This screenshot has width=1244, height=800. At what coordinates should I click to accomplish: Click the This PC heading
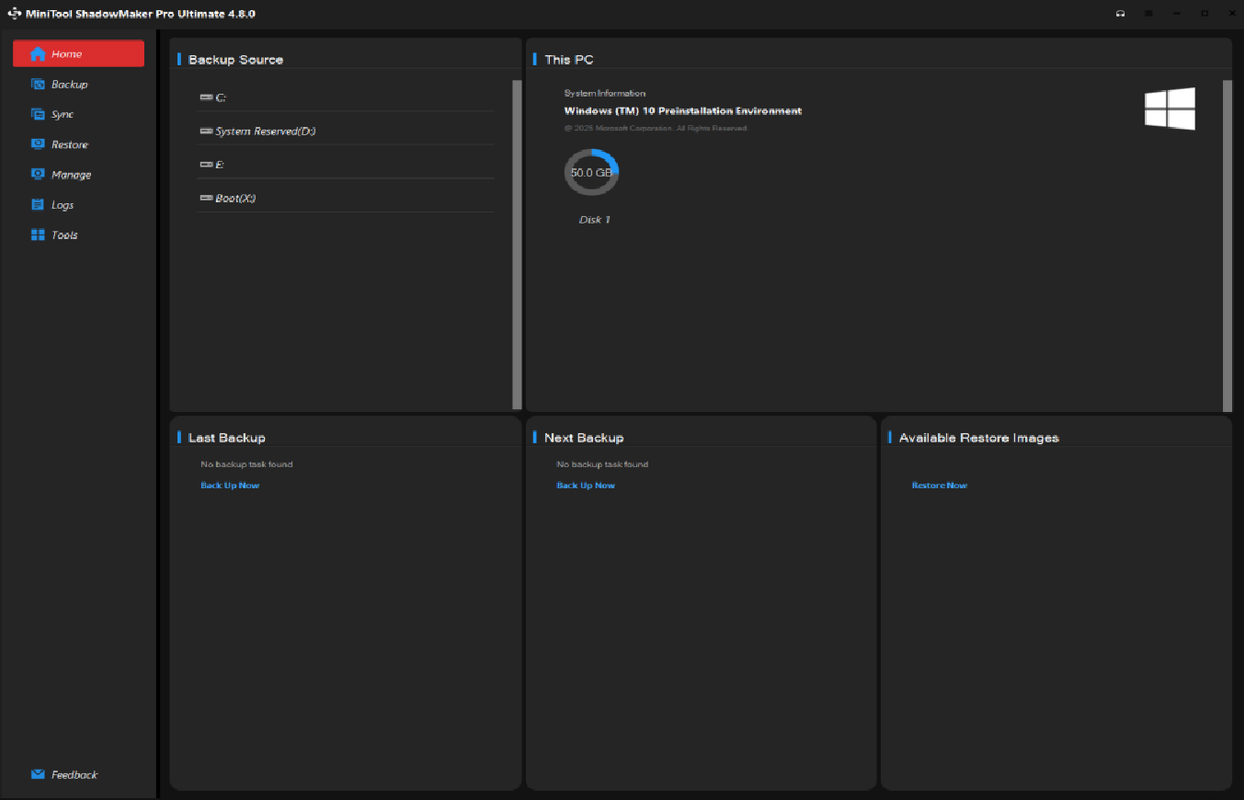[x=569, y=60]
